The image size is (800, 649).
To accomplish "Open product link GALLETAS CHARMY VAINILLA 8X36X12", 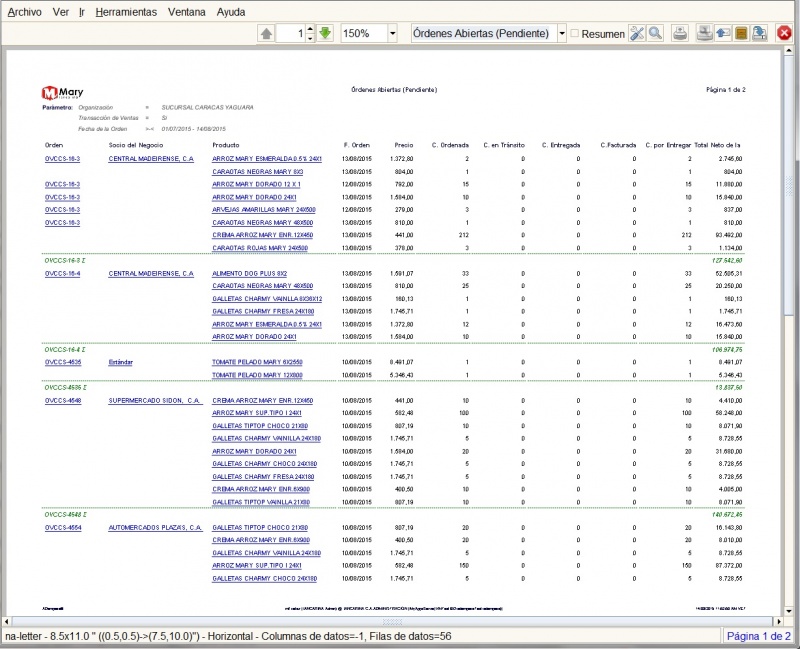I will click(267, 299).
